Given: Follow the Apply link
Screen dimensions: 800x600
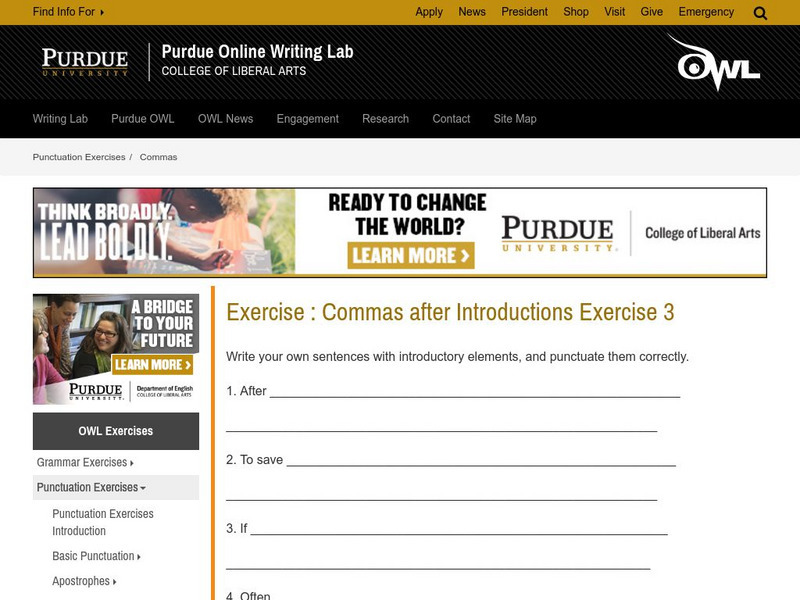Looking at the screenshot, I should point(429,11).
